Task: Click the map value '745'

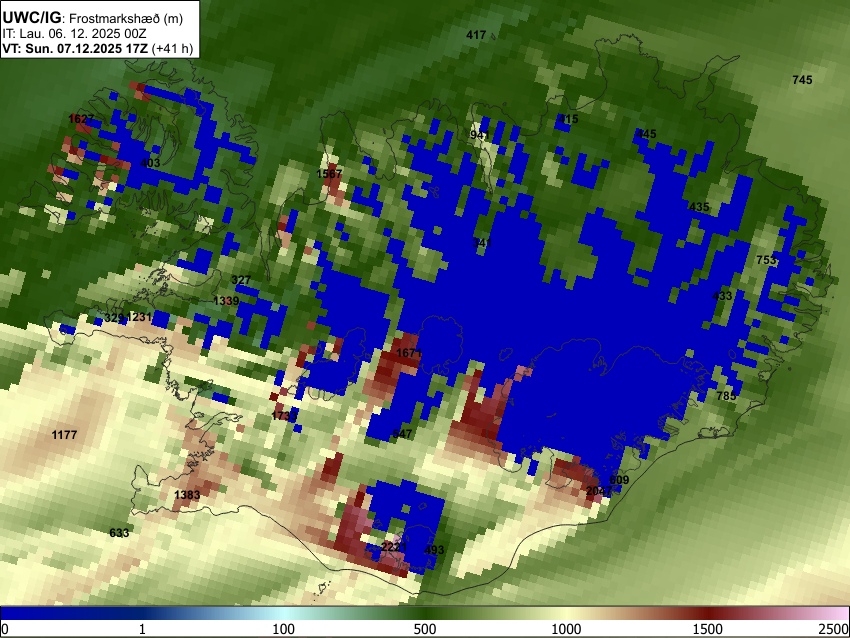Action: coord(802,80)
